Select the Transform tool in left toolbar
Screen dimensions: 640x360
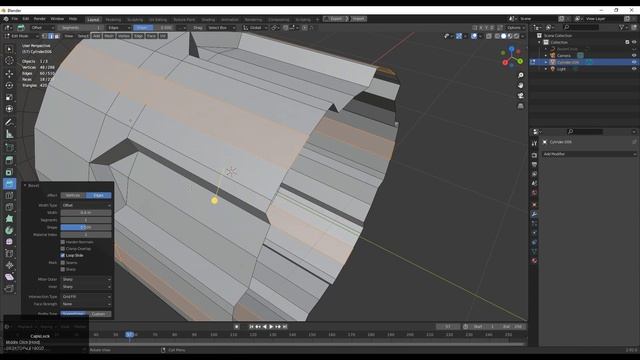9,109
